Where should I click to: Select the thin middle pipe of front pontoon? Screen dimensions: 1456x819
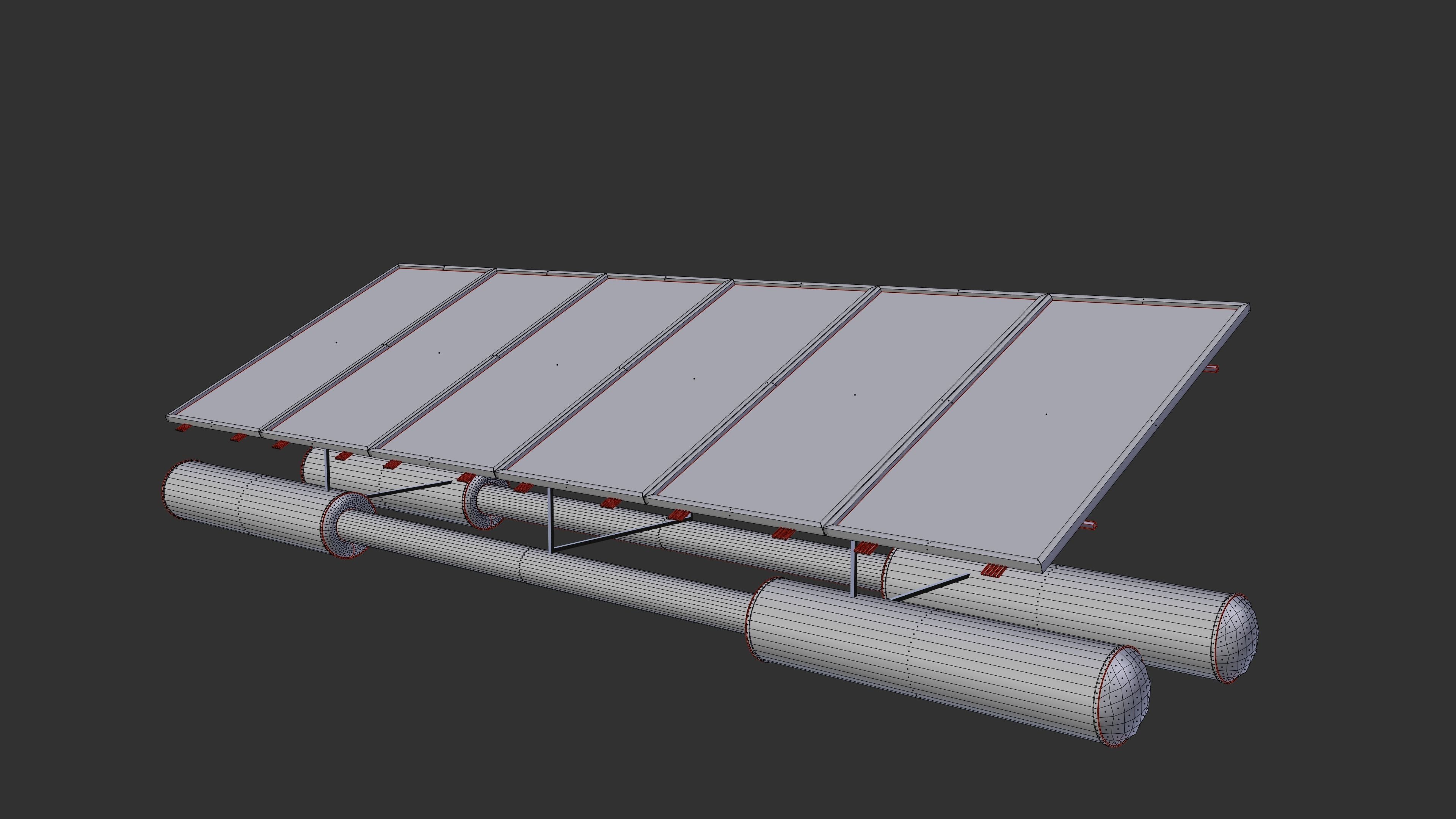pyautogui.click(x=543, y=565)
